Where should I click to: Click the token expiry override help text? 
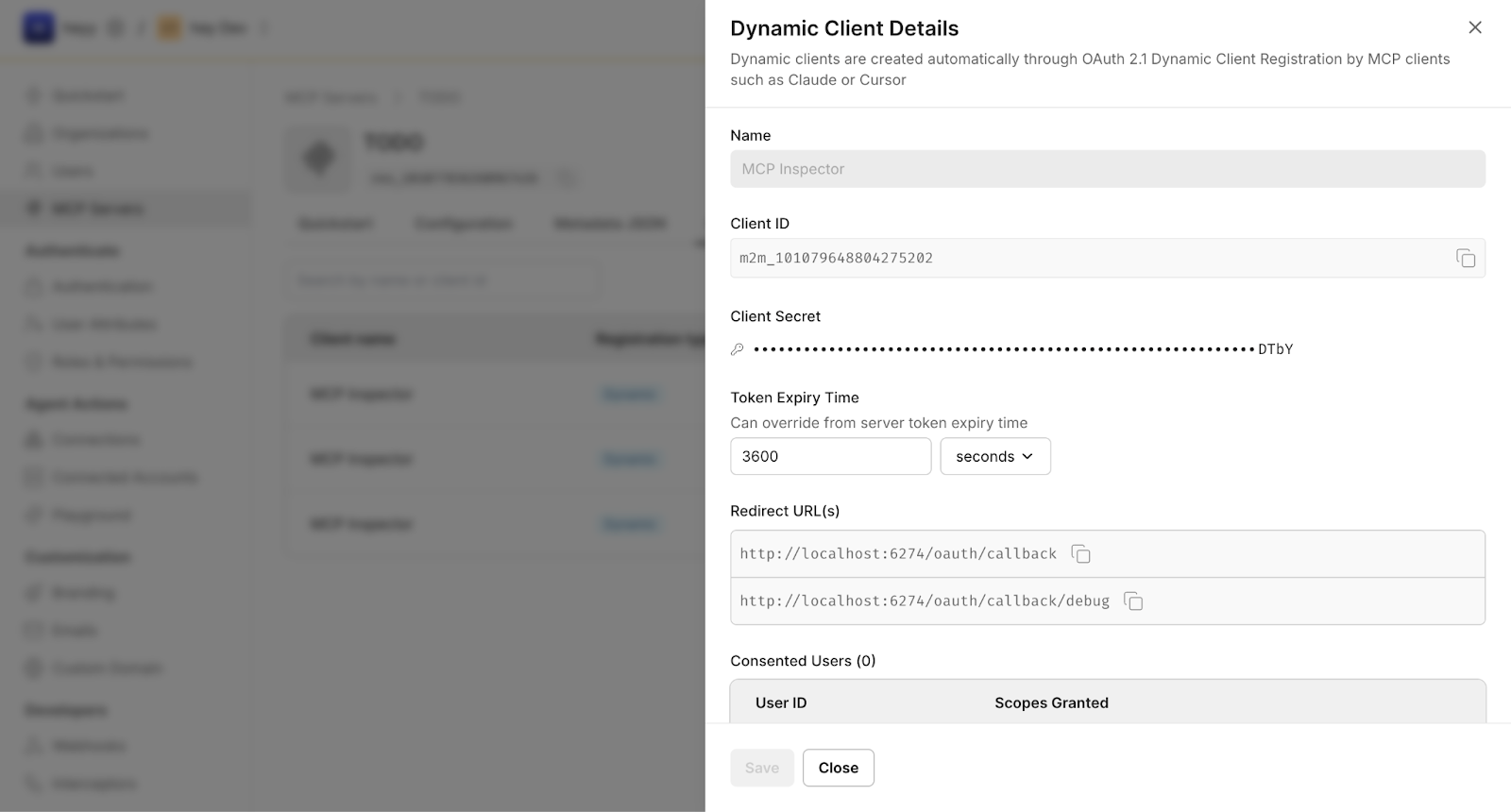click(x=878, y=423)
